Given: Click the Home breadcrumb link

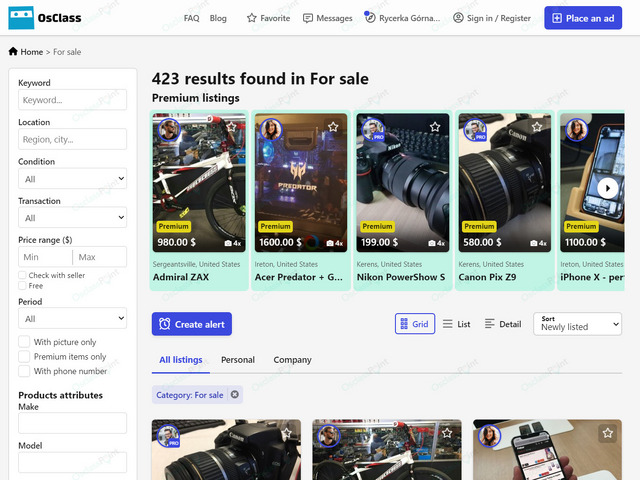Looking at the screenshot, I should pos(32,52).
